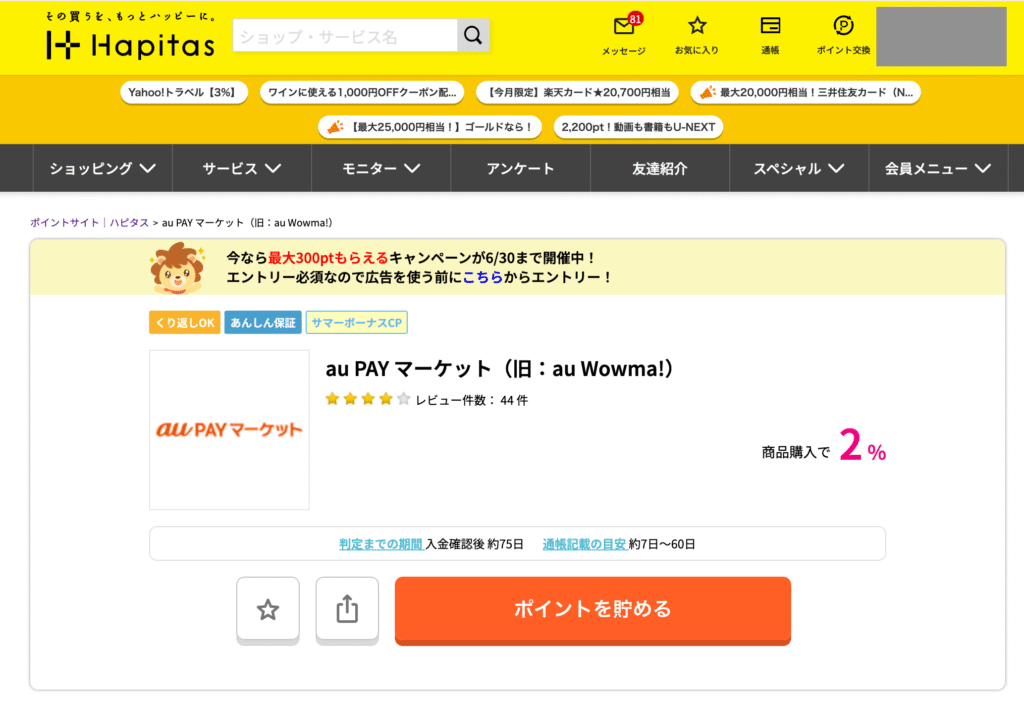Open the アンケート menu item
Viewport: 1024px width, 703px height.
point(520,169)
